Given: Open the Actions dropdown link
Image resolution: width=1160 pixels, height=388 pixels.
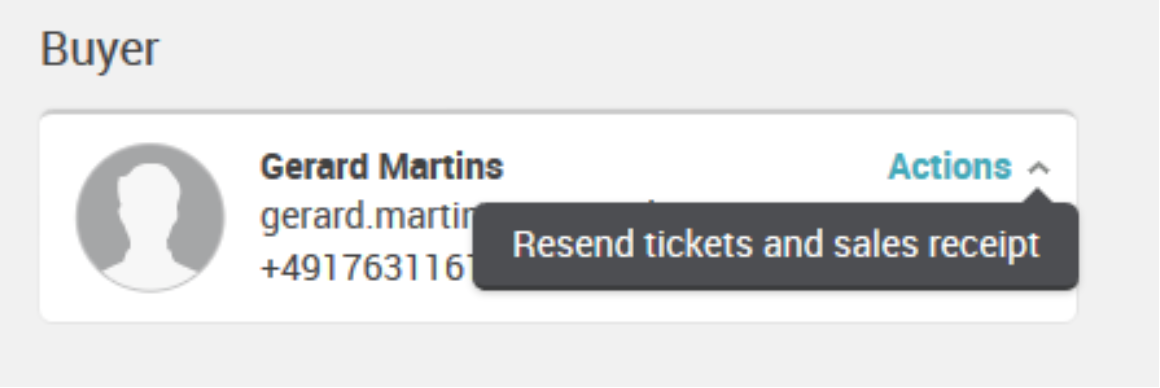Looking at the screenshot, I should click(950, 167).
